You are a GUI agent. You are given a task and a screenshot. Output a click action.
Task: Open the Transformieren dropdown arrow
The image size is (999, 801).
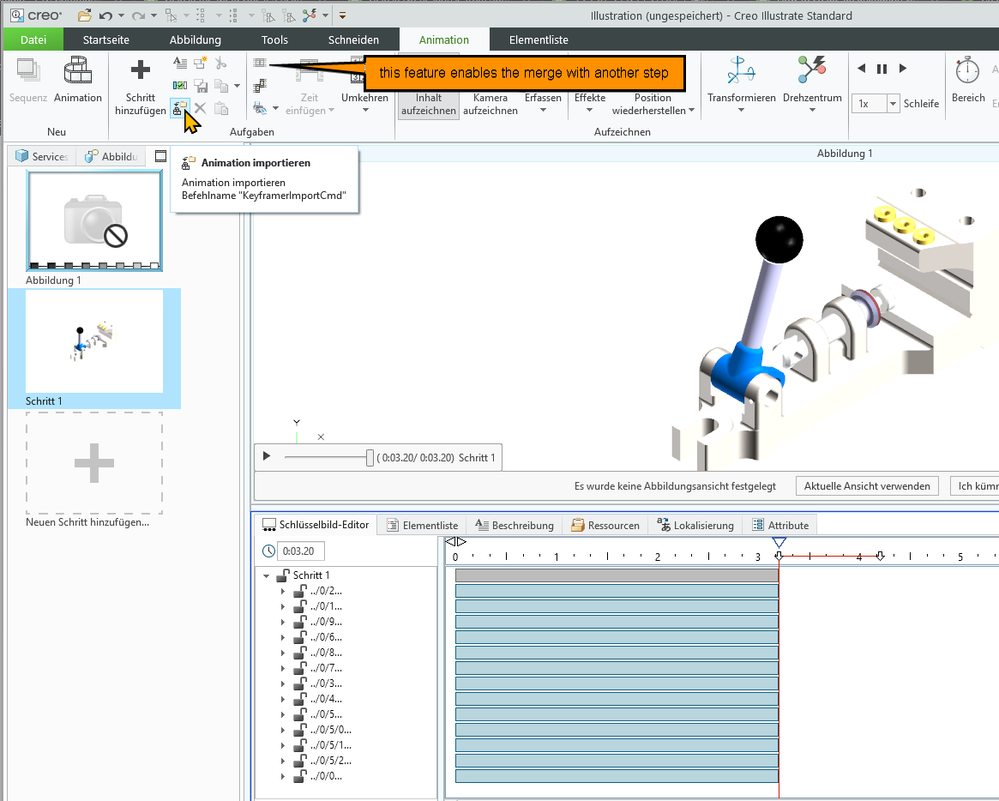pos(741,110)
